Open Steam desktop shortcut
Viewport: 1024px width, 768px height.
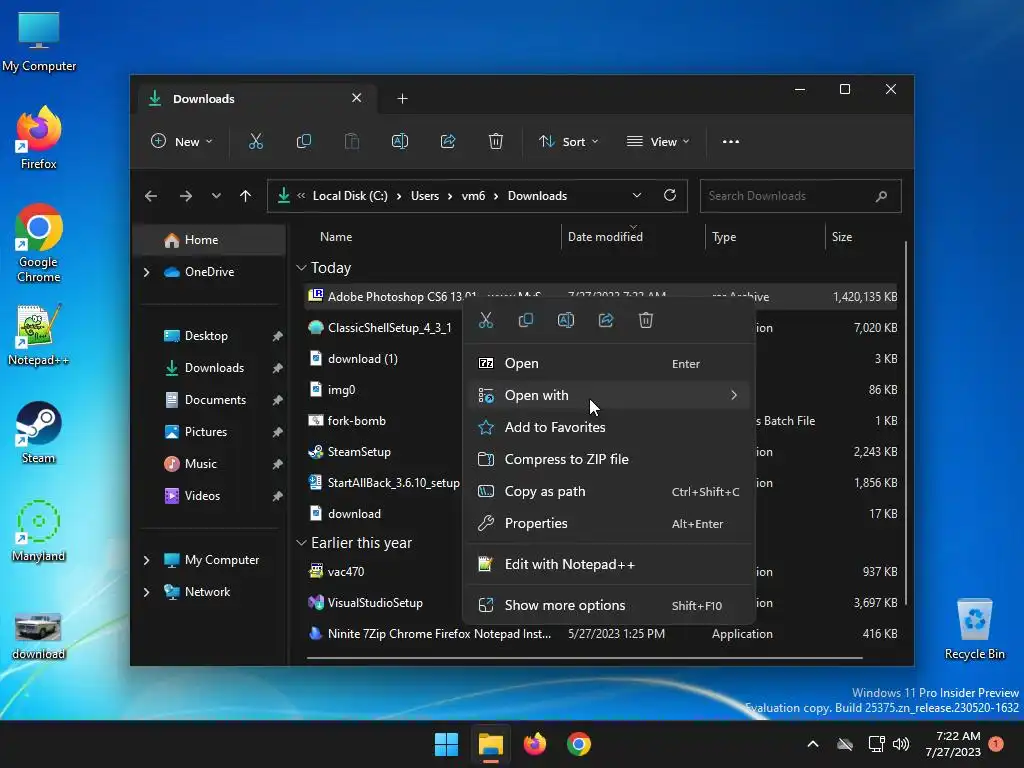click(x=39, y=433)
